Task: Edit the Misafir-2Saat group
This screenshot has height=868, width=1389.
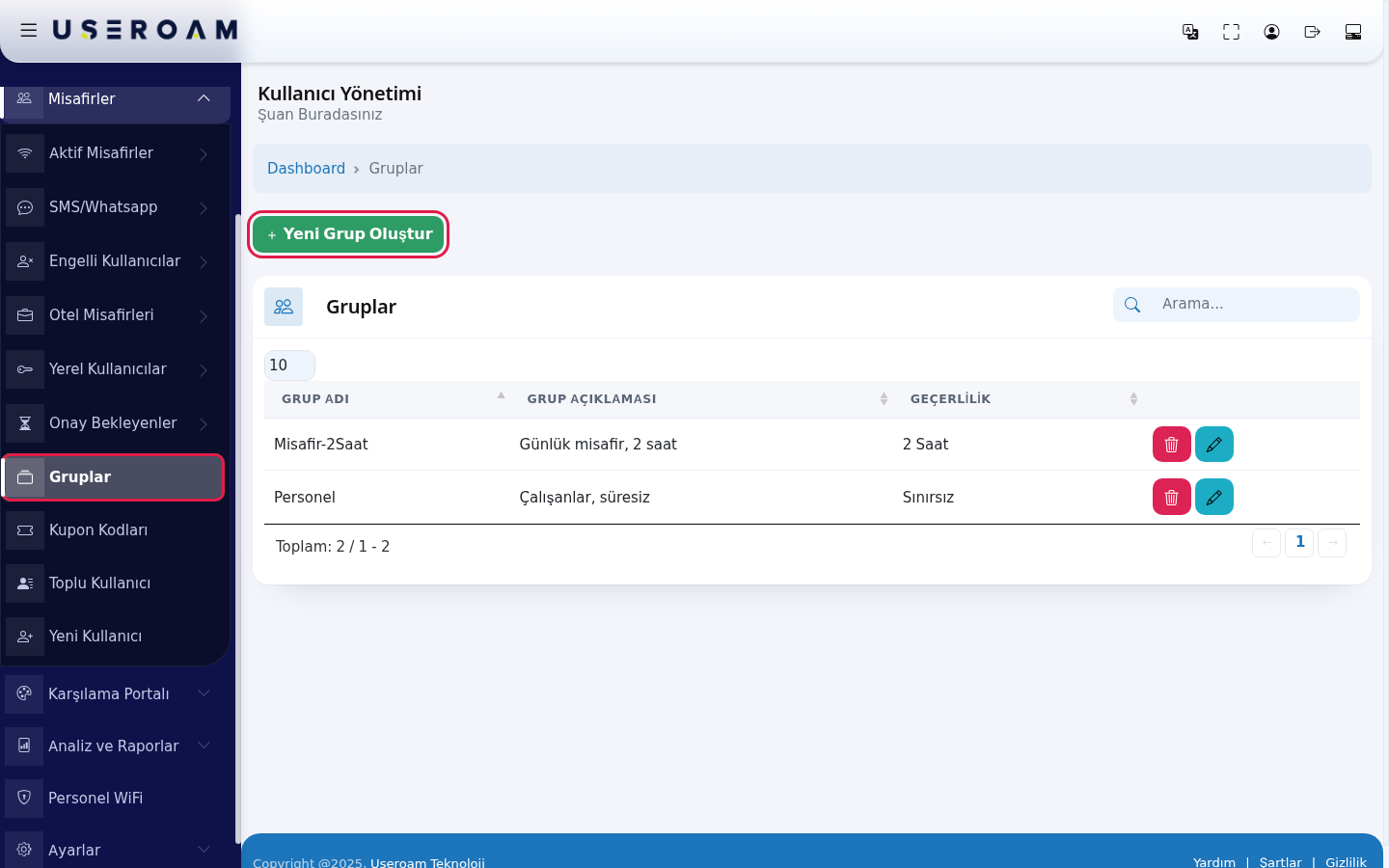Action: [1213, 445]
